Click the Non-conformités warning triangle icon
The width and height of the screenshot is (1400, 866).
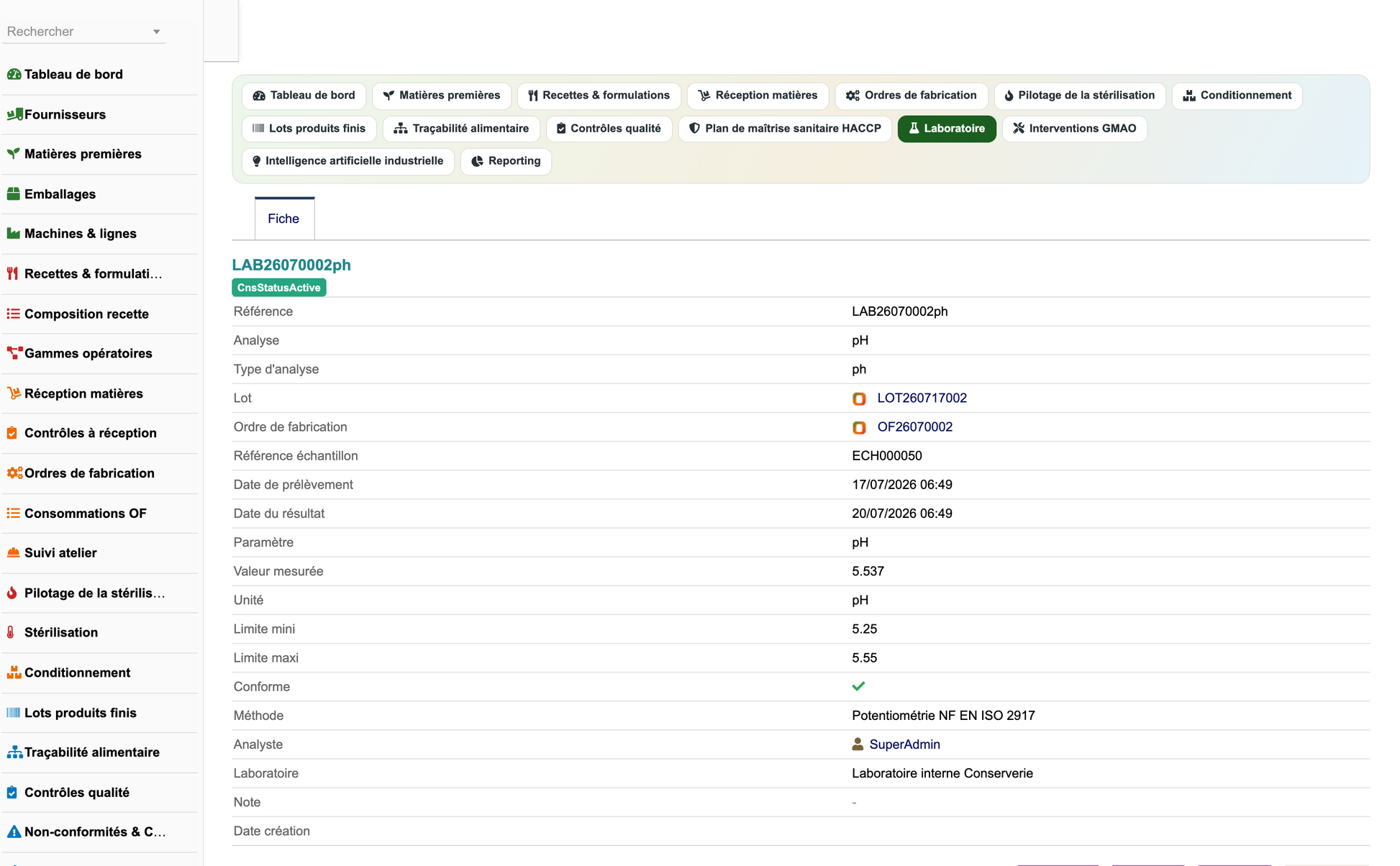(14, 832)
